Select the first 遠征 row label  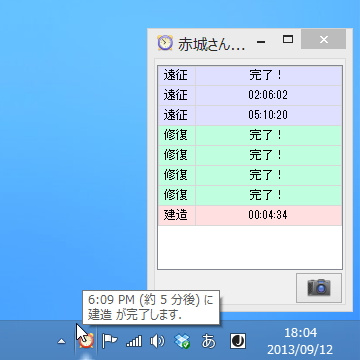[177, 76]
